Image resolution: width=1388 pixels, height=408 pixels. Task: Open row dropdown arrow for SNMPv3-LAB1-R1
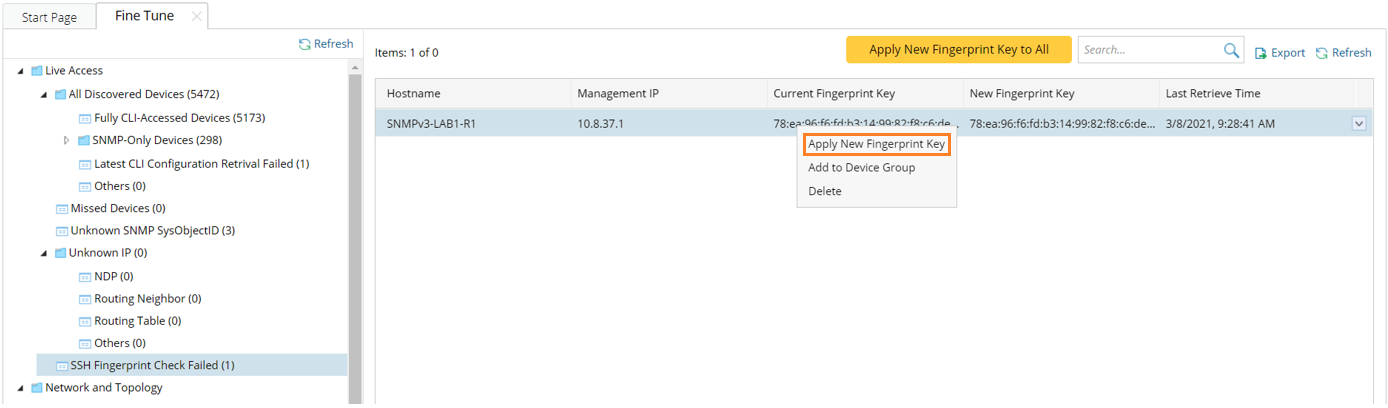click(x=1358, y=123)
